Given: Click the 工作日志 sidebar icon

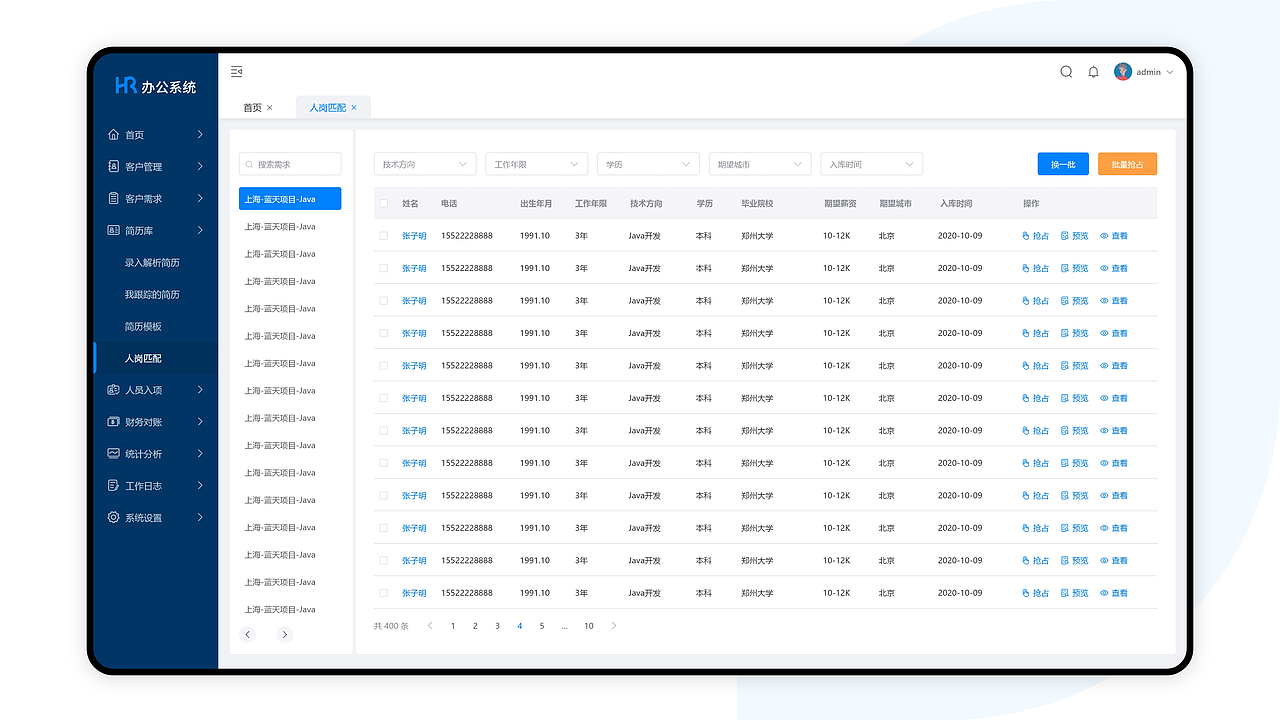Looking at the screenshot, I should 113,486.
